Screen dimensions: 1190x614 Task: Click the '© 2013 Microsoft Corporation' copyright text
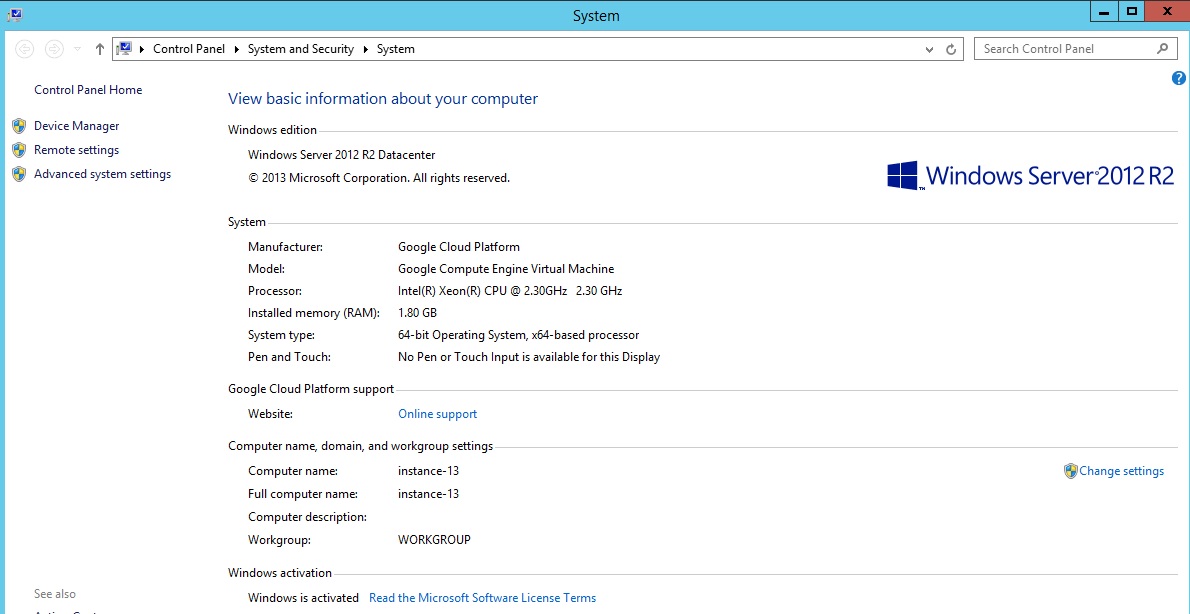pyautogui.click(x=379, y=178)
